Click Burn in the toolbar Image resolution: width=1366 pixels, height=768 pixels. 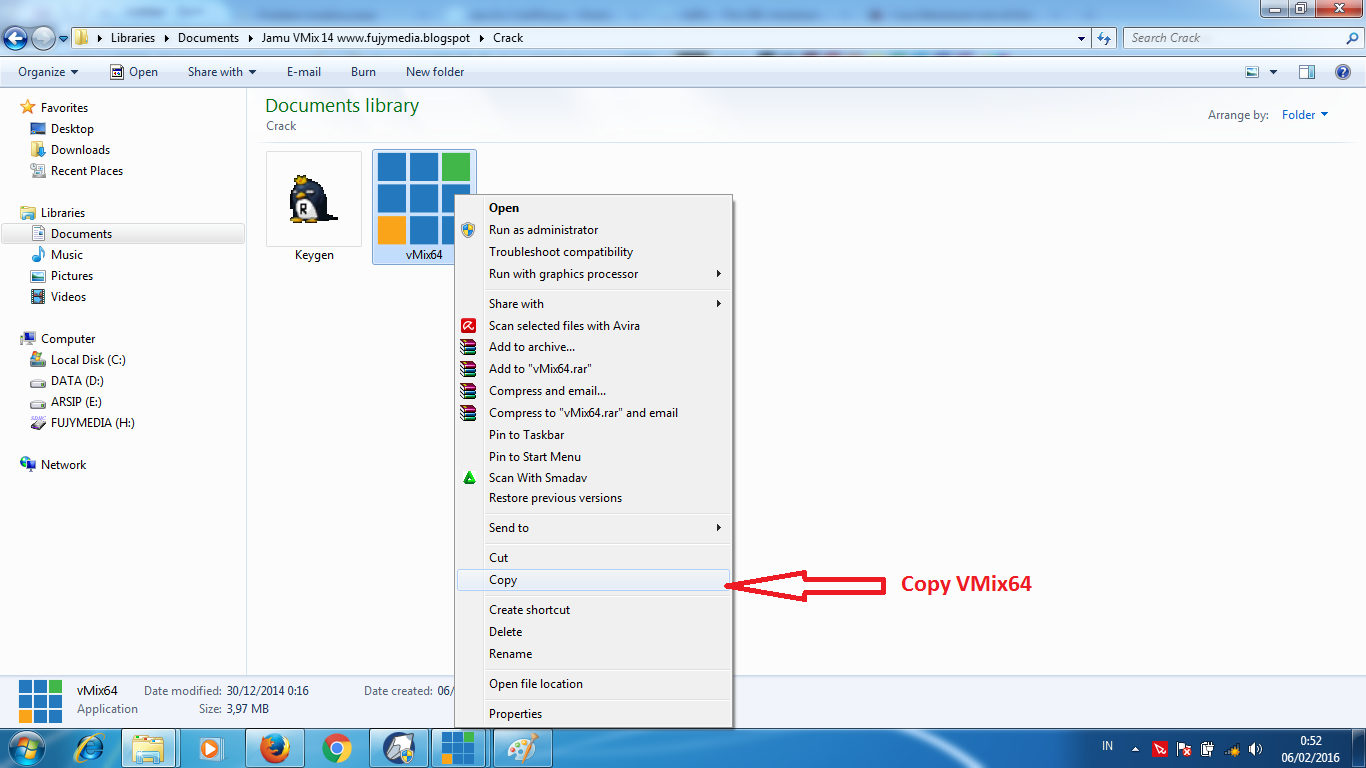pos(364,72)
